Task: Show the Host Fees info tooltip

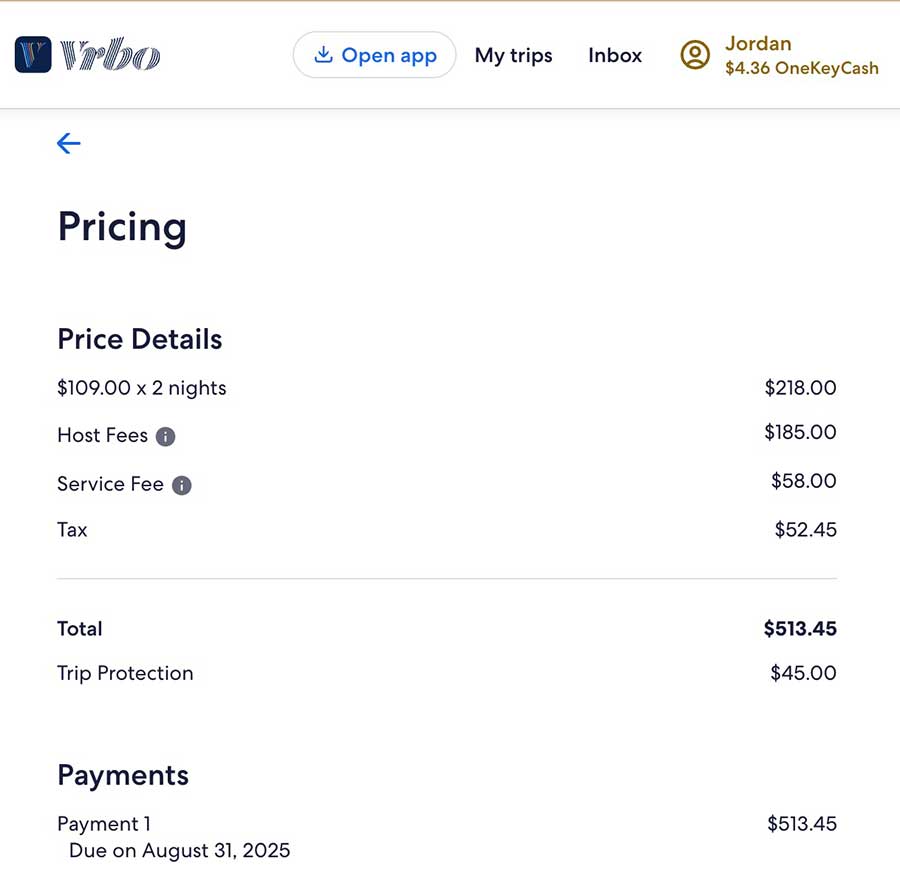Action: [x=167, y=436]
